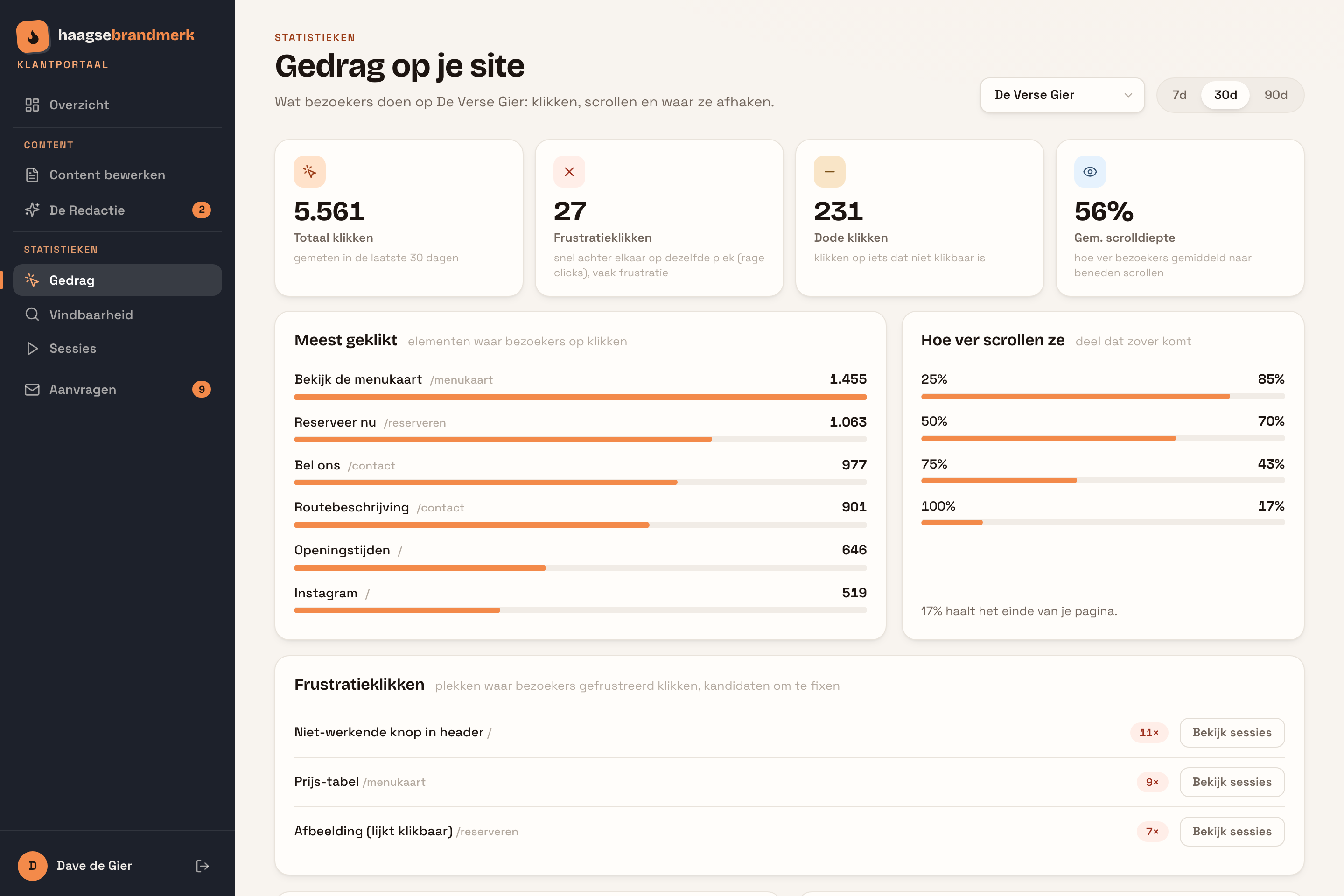The image size is (1344, 896).
Task: Click the 9× count badge on Prijs-tabel row
Action: [x=1152, y=782]
